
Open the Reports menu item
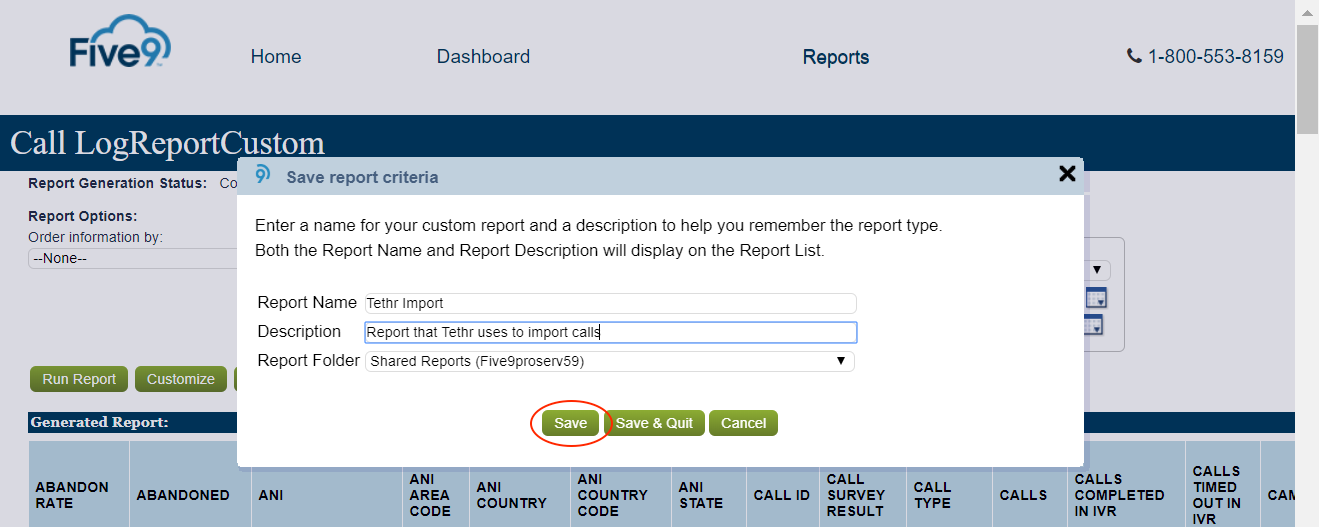click(836, 58)
